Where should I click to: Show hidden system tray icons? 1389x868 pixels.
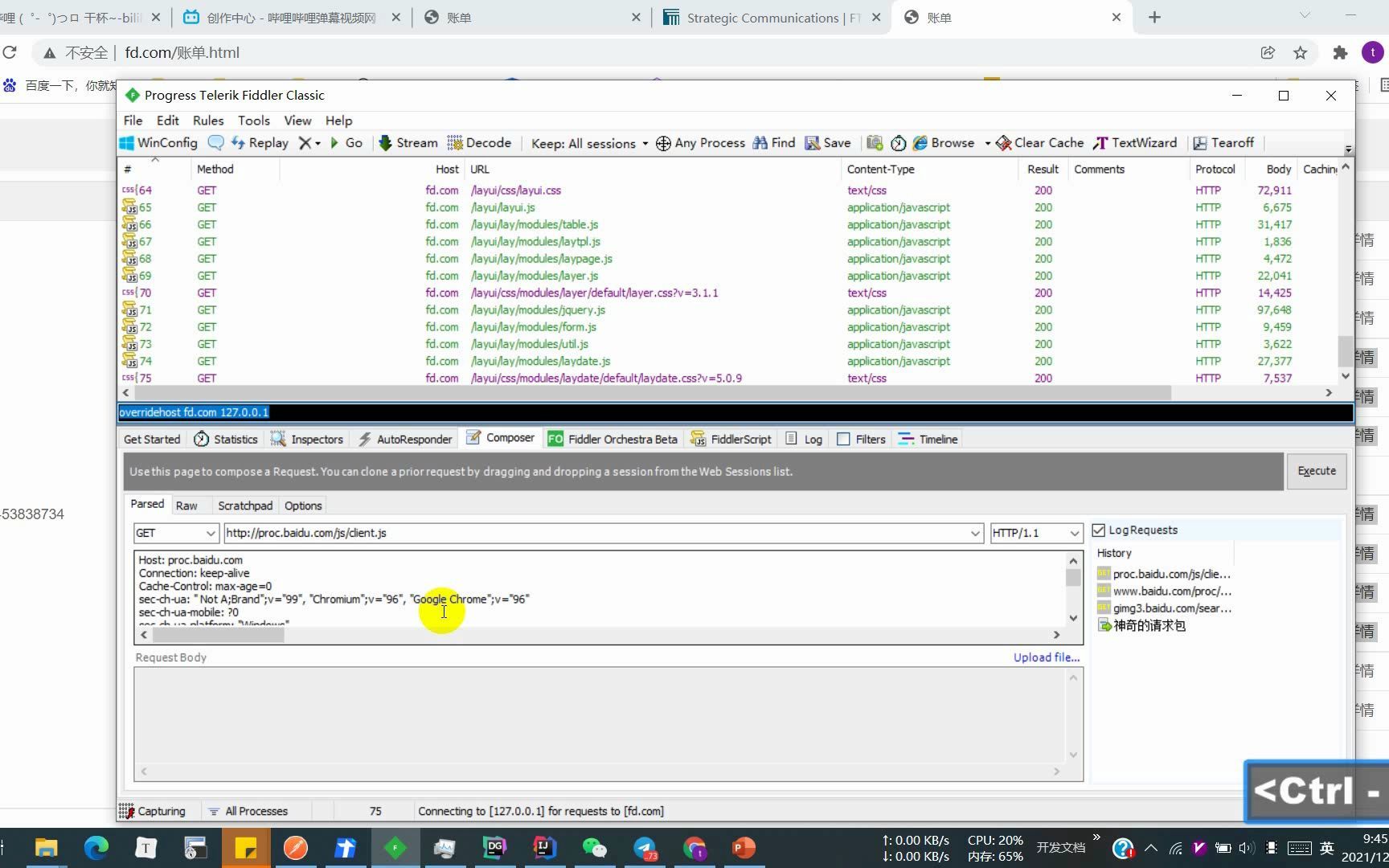tap(1150, 848)
